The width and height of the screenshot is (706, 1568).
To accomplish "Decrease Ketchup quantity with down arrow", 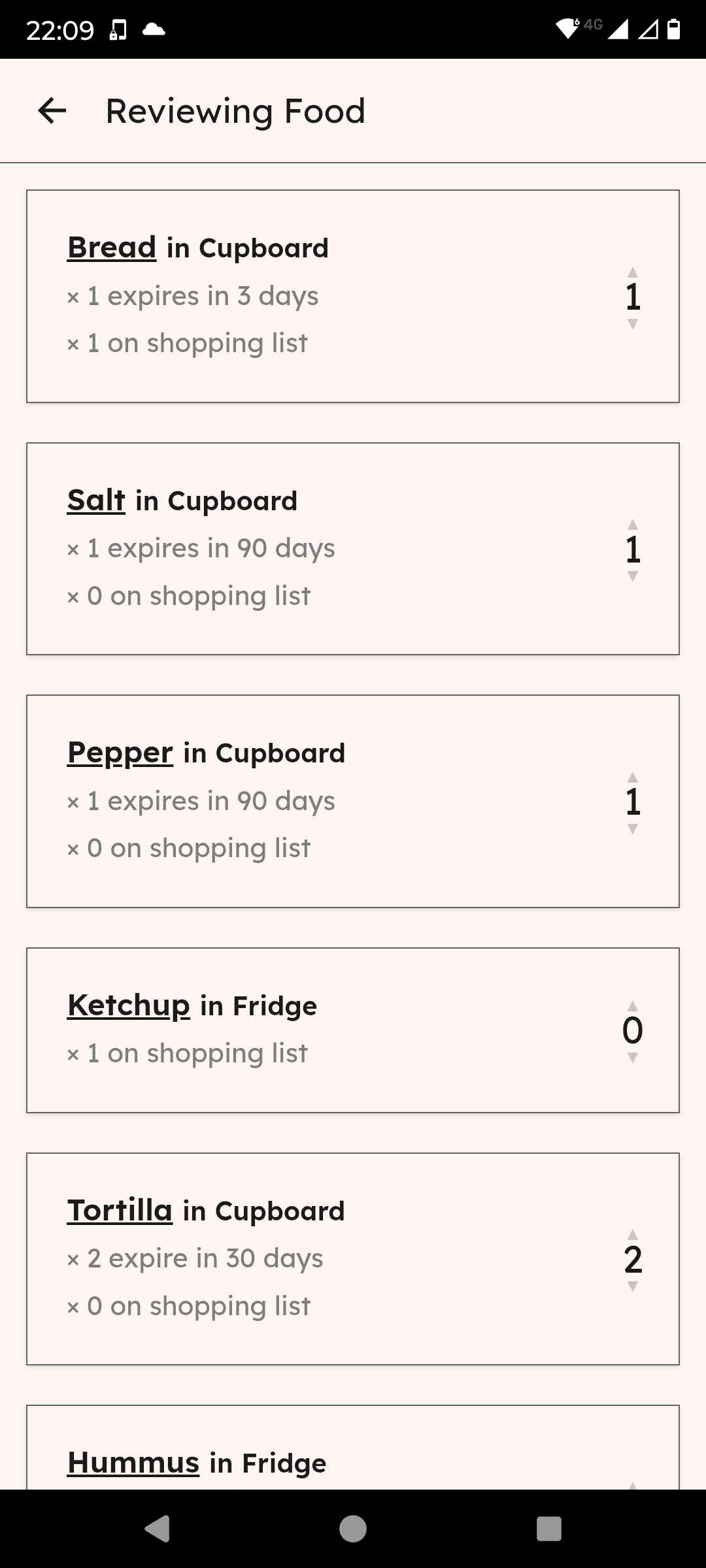I will pyautogui.click(x=632, y=1058).
